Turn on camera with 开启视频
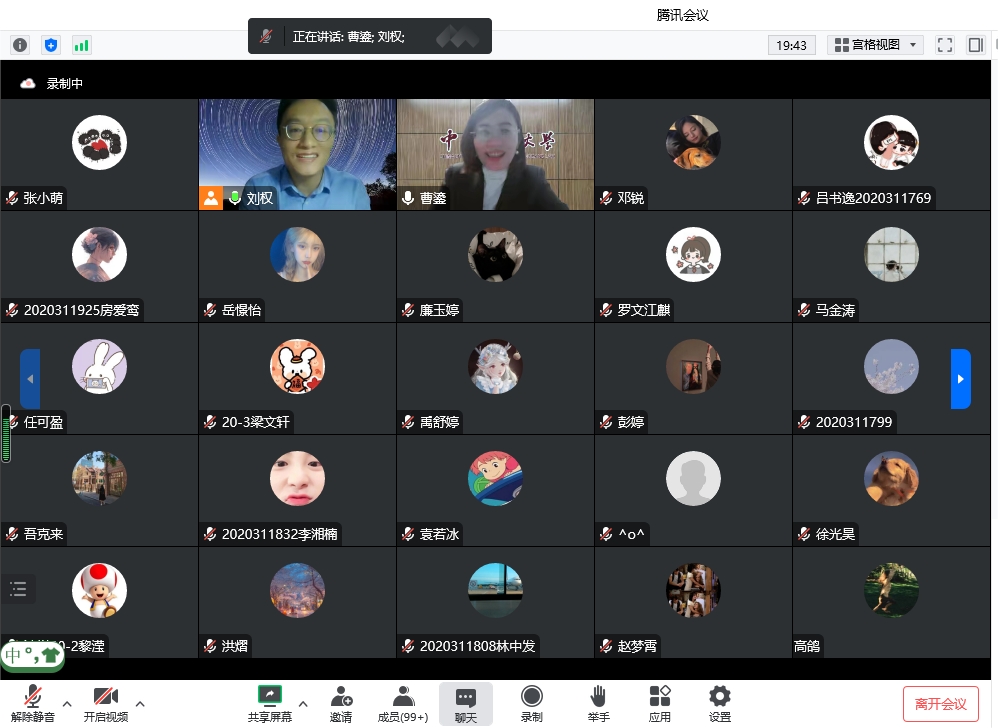998x728 pixels. click(x=106, y=703)
